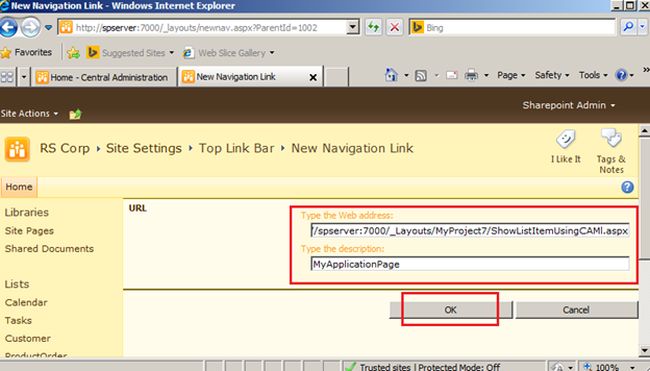Click the Home page toolbar icon

point(391,75)
